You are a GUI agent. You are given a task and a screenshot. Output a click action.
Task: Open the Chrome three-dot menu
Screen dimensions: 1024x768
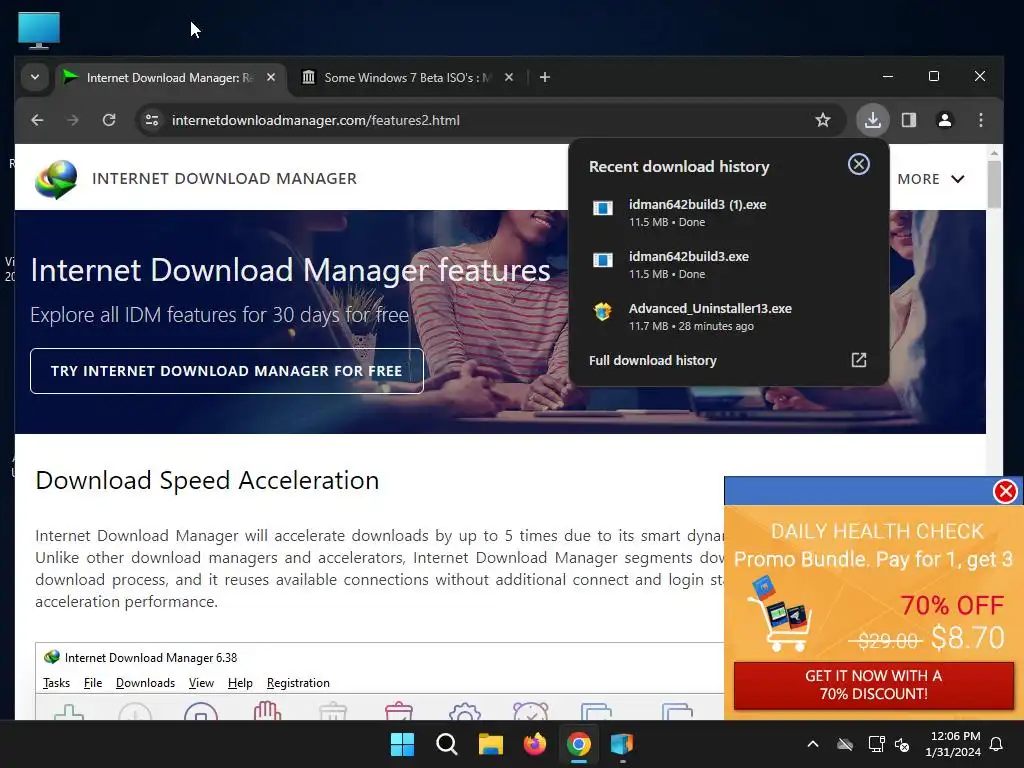click(980, 120)
